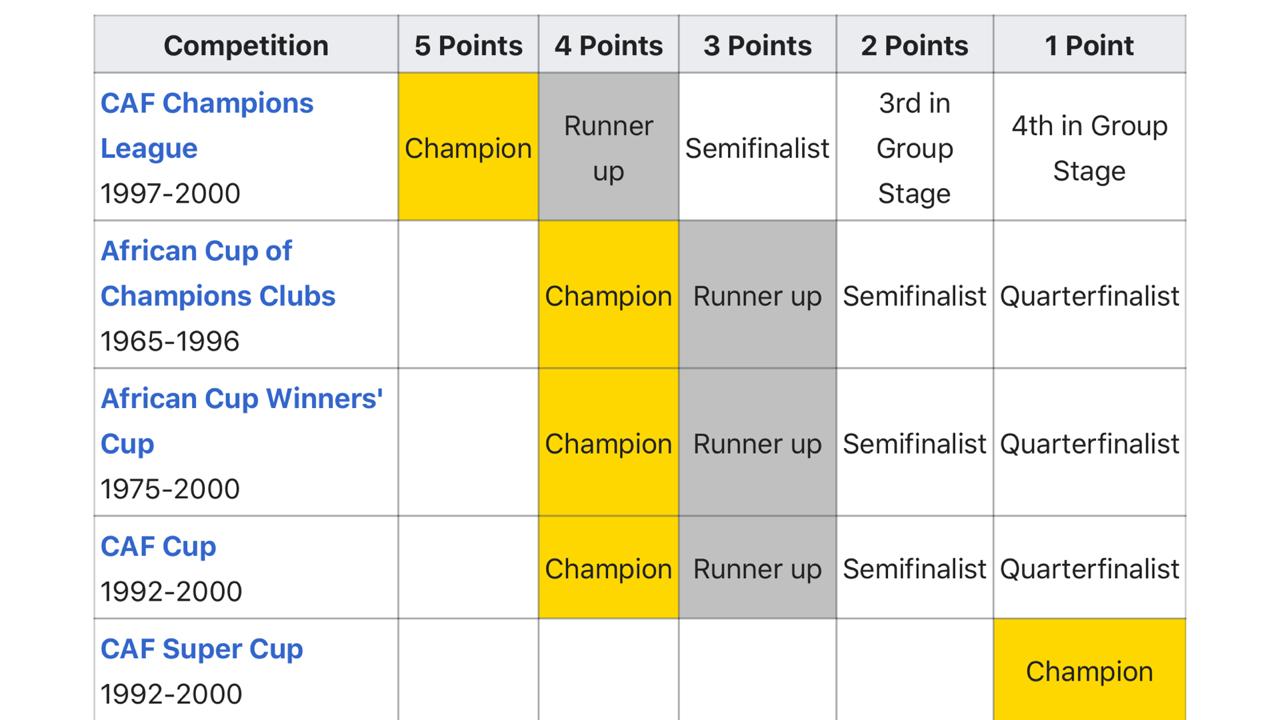
Task: Select the Semifinalist cell in Champions League row
Action: tap(757, 147)
